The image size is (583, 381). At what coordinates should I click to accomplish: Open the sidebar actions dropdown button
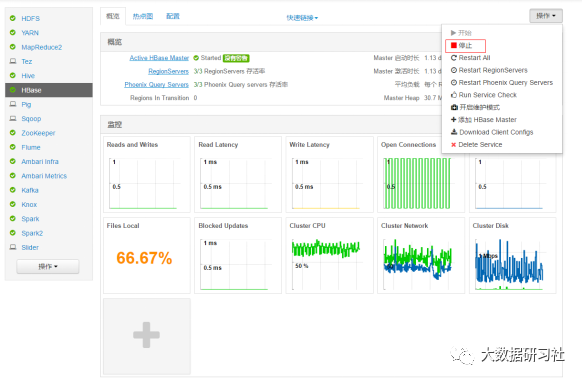coord(48,267)
